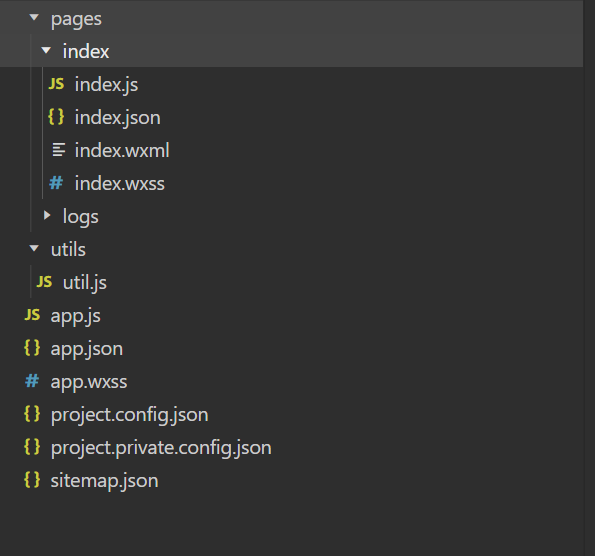This screenshot has width=595, height=556.
Task: Click the JS icon beside index.js
Action: pyautogui.click(x=56, y=83)
